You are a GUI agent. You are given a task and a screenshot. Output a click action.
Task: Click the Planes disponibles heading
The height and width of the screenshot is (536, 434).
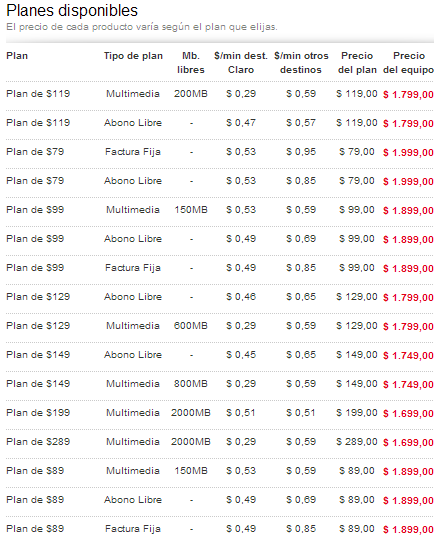[72, 11]
